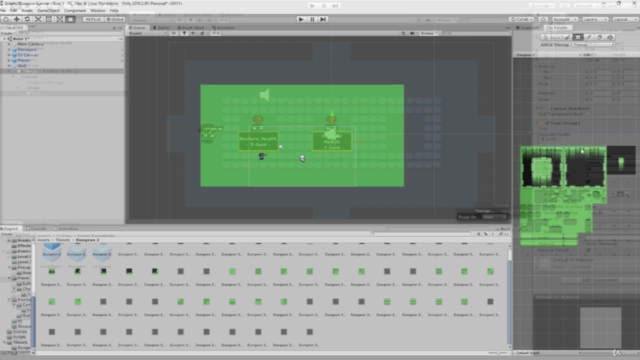
Task: Open the Gizmos dropdown in Scene view
Action: click(428, 33)
